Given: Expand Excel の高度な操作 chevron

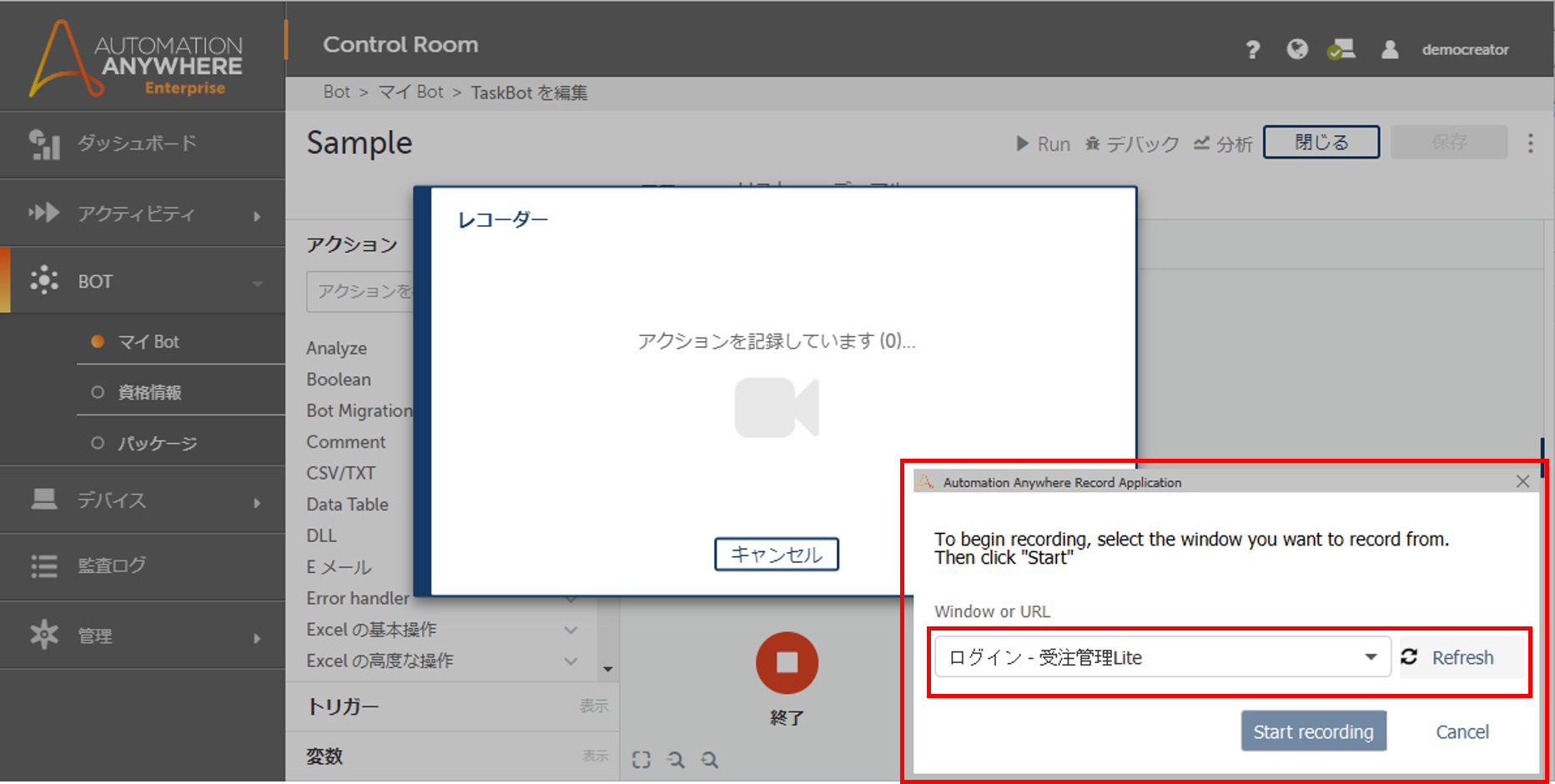Looking at the screenshot, I should pyautogui.click(x=571, y=661).
